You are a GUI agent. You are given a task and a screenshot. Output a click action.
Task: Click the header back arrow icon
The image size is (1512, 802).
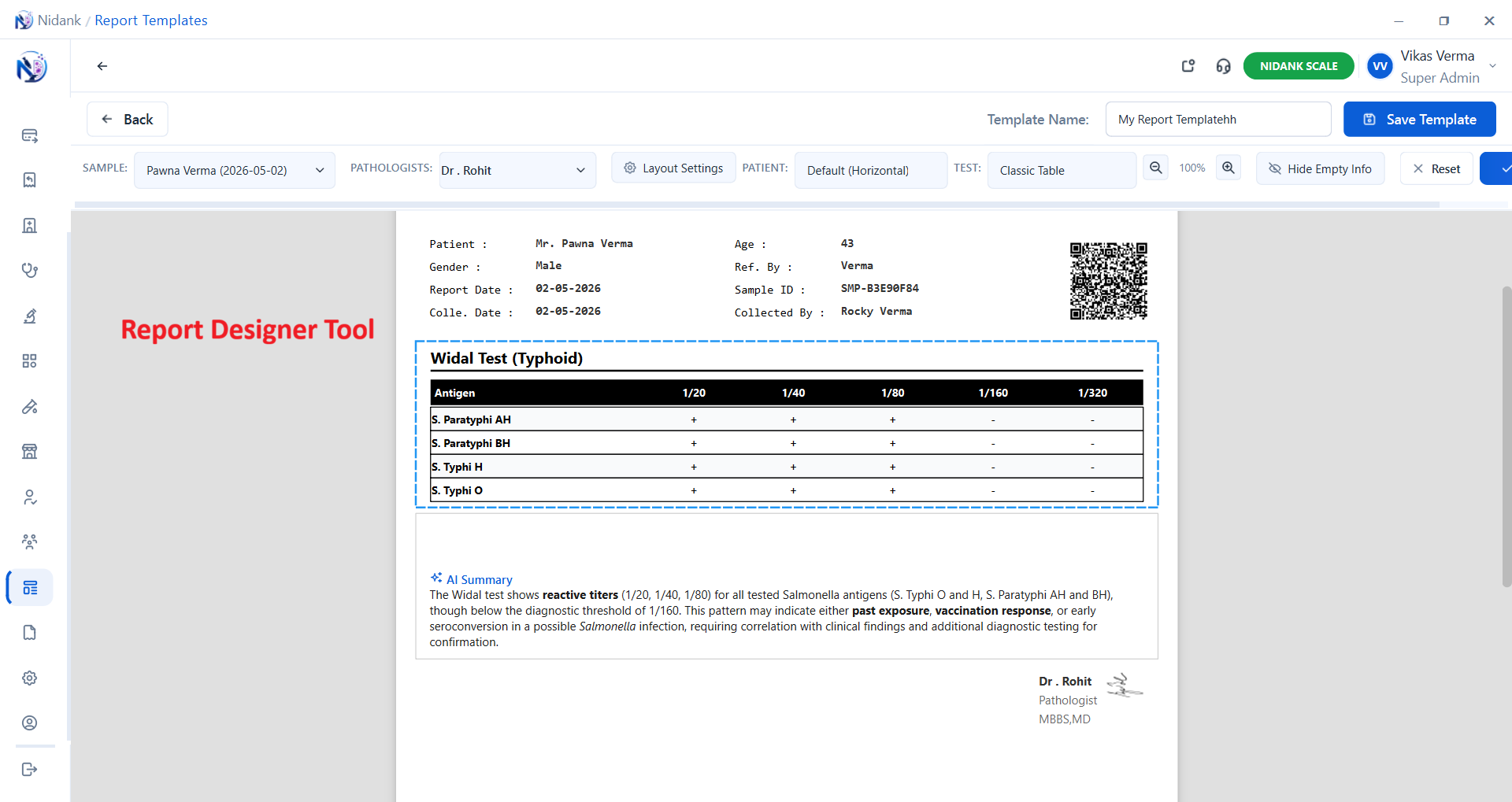tap(102, 66)
